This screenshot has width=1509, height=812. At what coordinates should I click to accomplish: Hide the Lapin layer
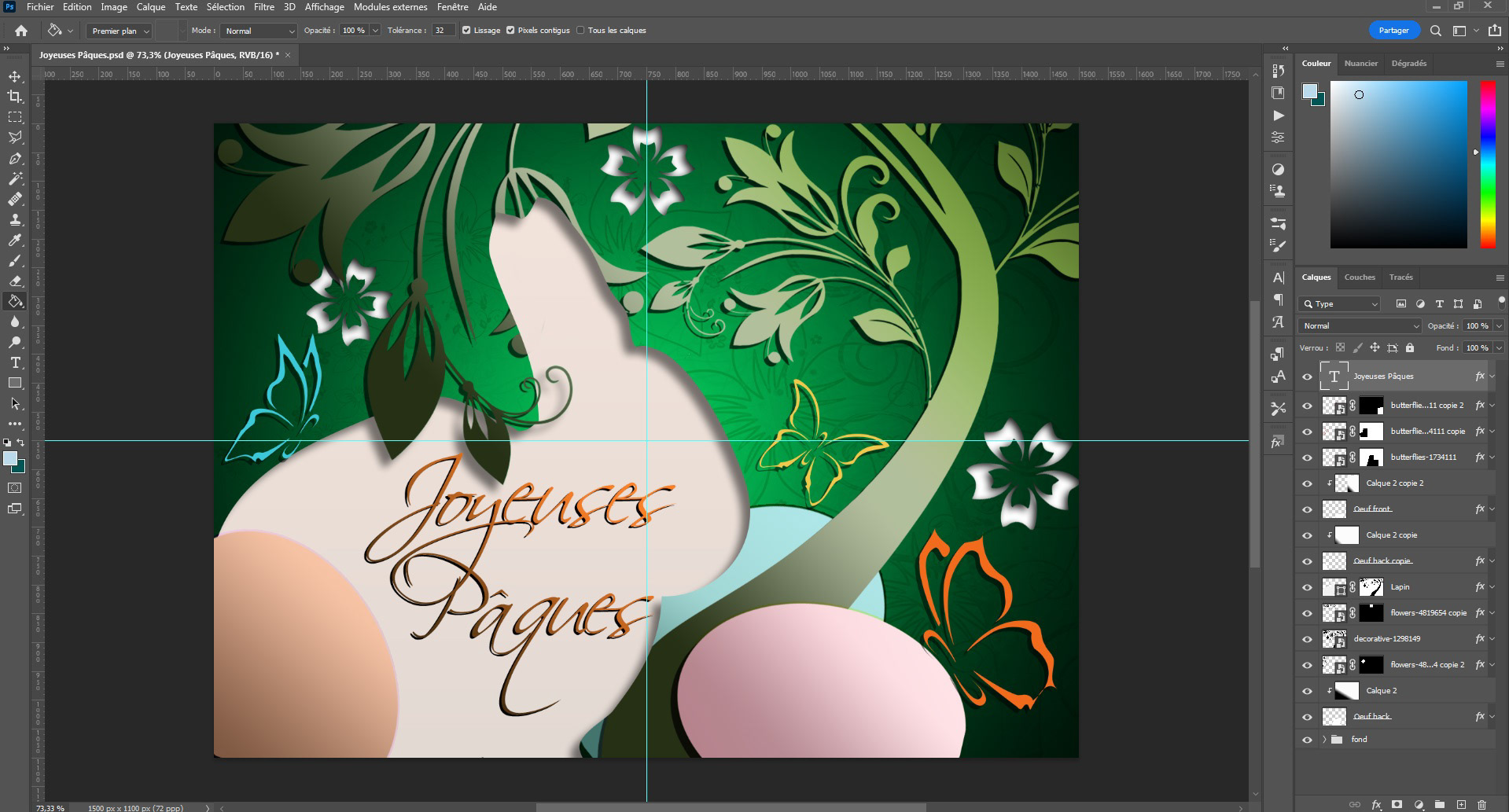pos(1307,587)
